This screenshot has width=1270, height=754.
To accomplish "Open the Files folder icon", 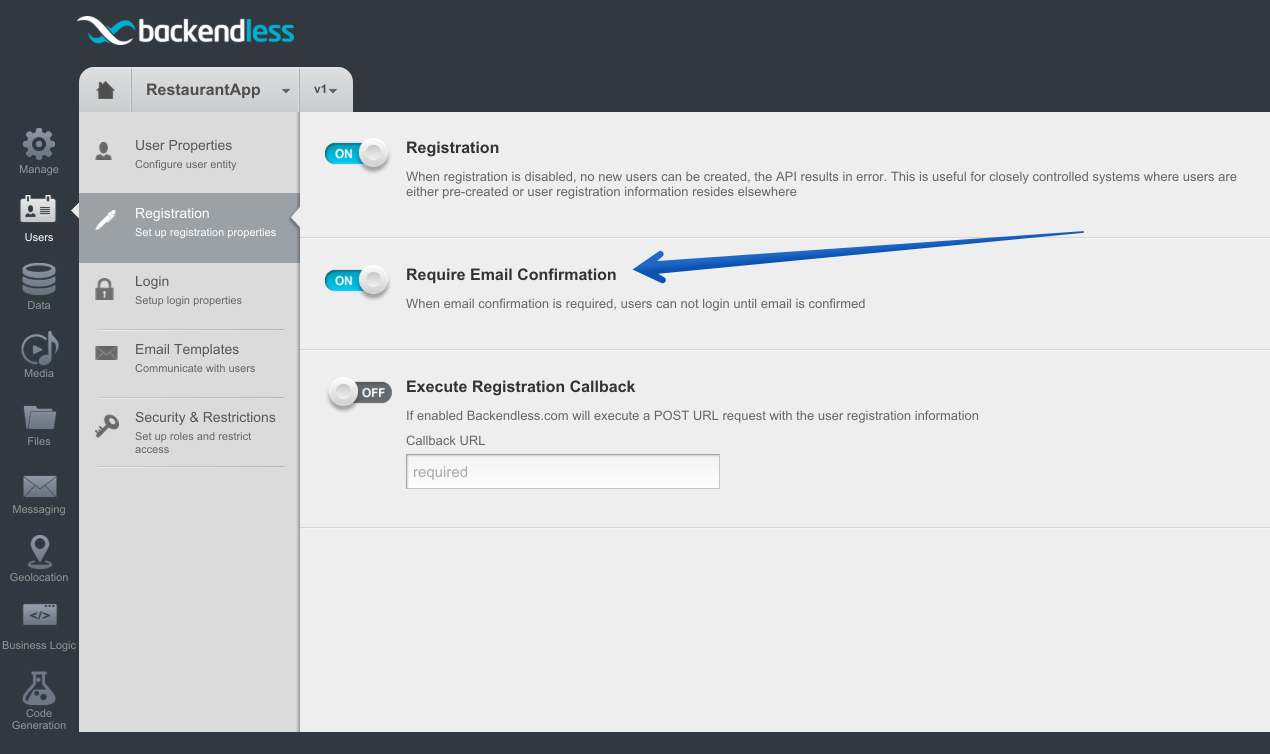I will (39, 417).
